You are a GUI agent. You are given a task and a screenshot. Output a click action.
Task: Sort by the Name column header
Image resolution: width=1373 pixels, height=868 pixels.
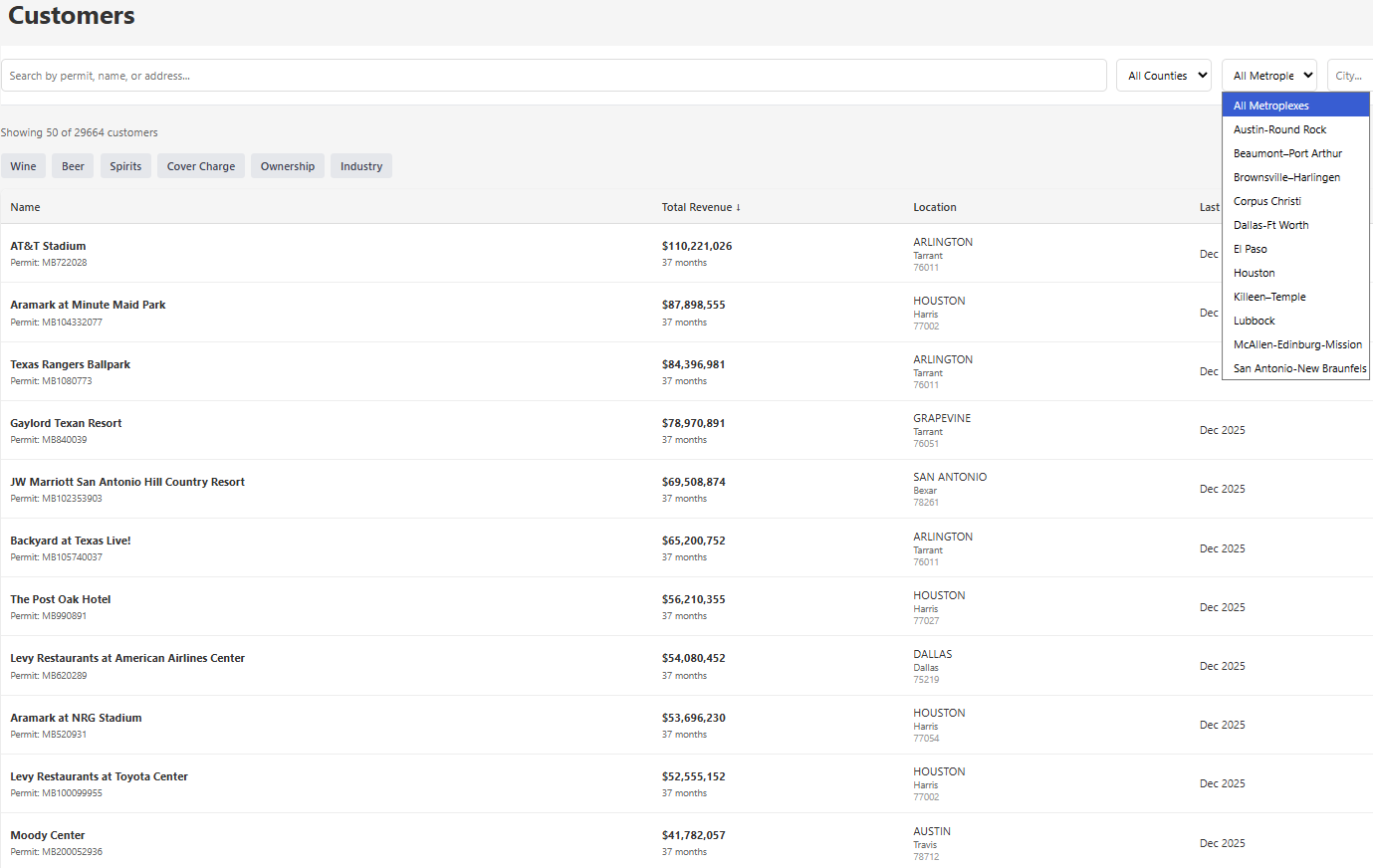(x=25, y=207)
